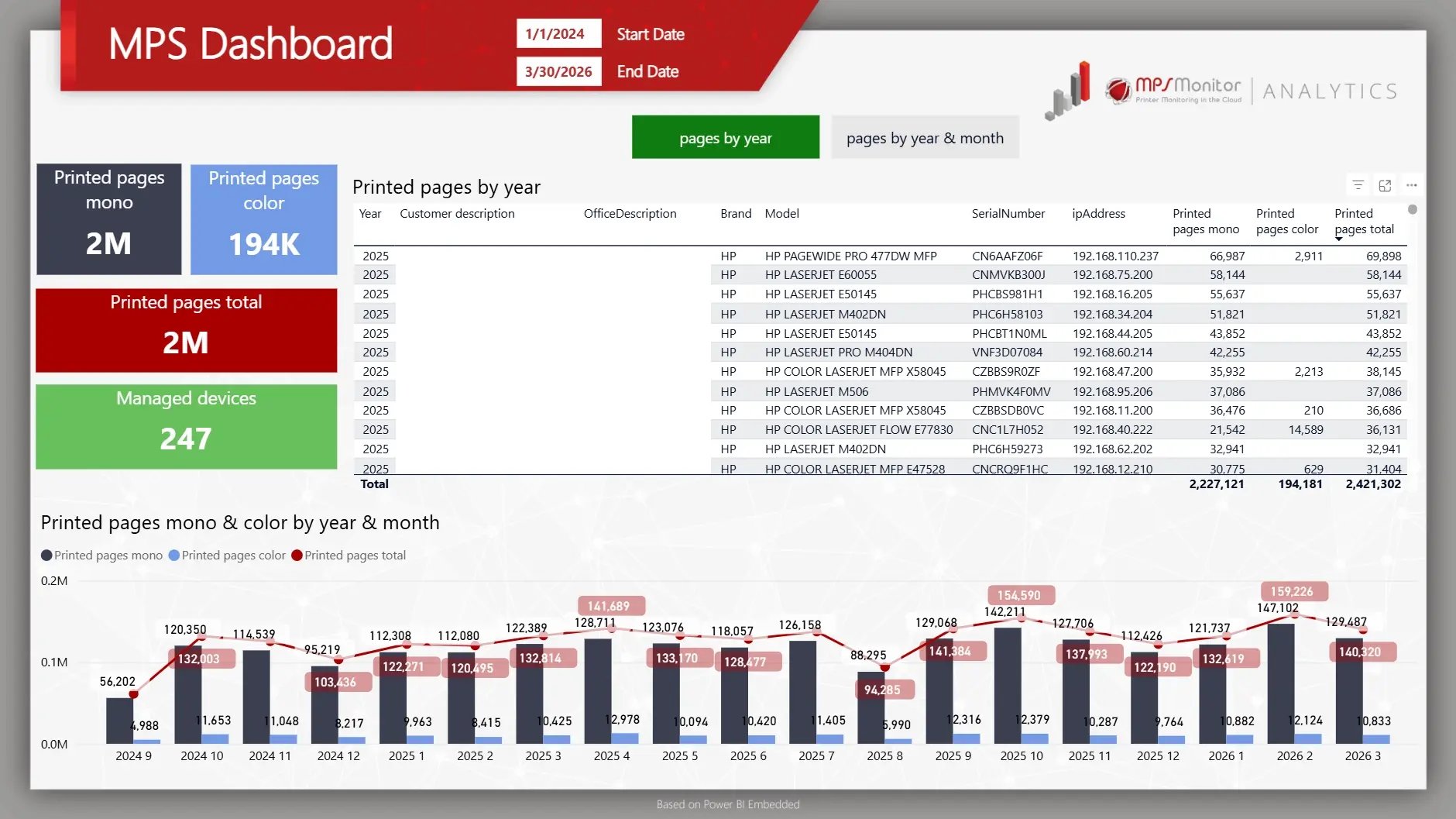
Task: Sort table by Model column header
Action: pos(781,214)
